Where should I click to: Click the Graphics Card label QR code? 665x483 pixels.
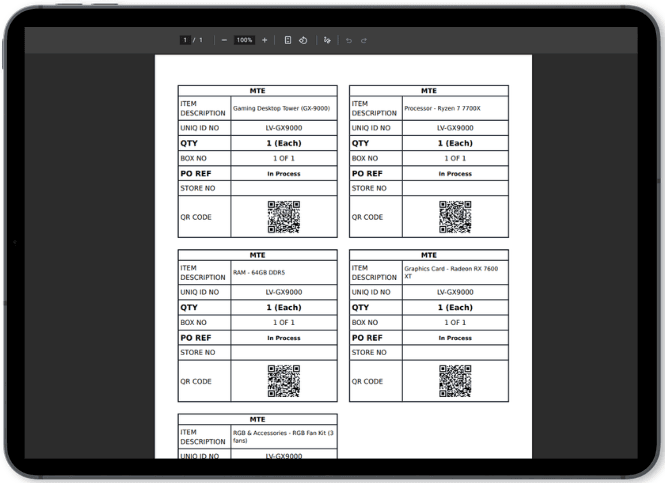tap(455, 381)
